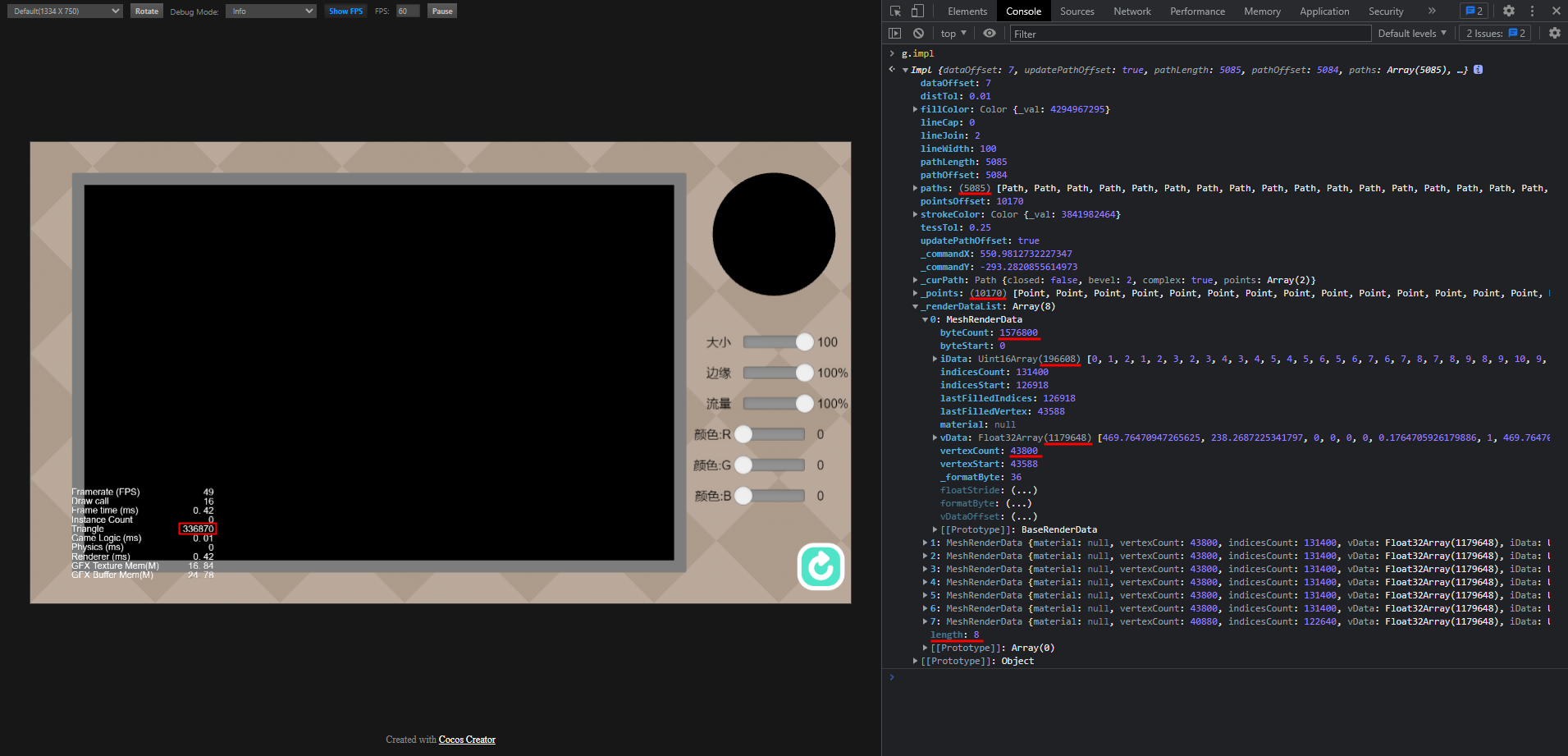This screenshot has width=1568, height=756.
Task: Switch to the Elements tab
Action: pos(967,11)
